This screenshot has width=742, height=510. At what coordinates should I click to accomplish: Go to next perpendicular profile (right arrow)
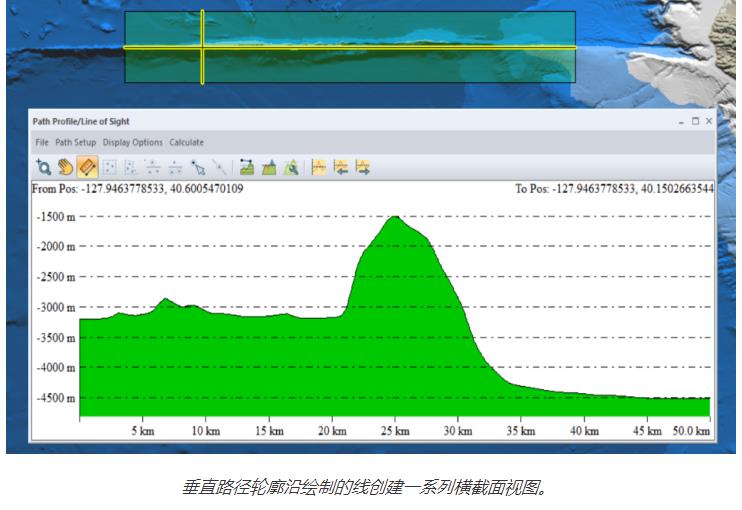click(x=363, y=167)
